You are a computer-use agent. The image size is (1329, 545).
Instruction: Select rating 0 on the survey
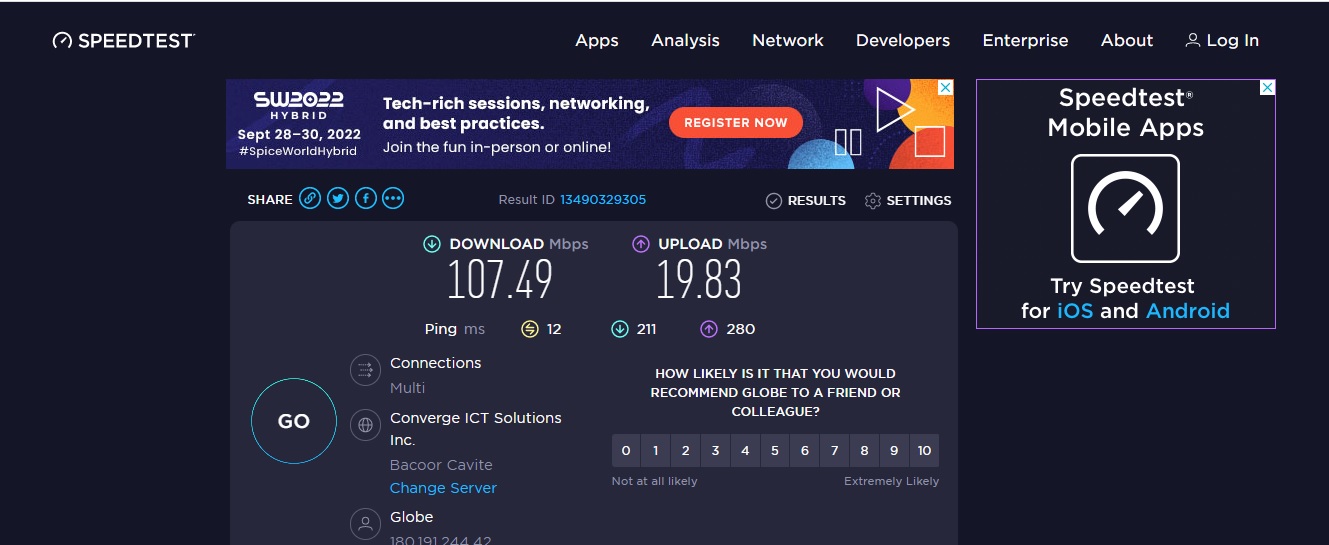(626, 451)
